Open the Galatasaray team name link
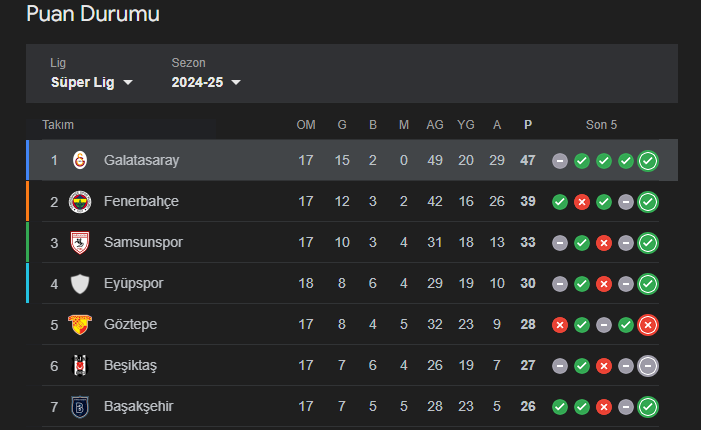701x430 pixels. tap(141, 160)
